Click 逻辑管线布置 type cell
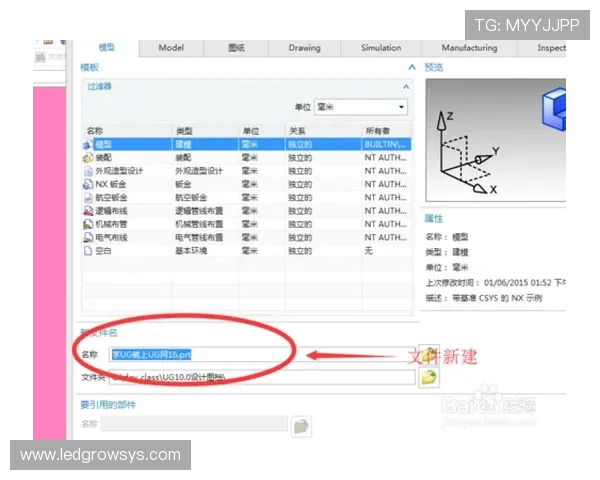Screen dimensions: 600x480 pyautogui.click(x=199, y=211)
